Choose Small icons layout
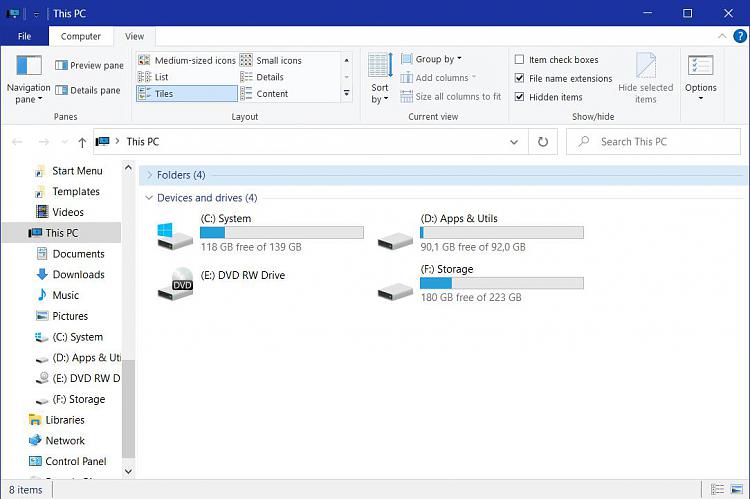 [x=271, y=60]
